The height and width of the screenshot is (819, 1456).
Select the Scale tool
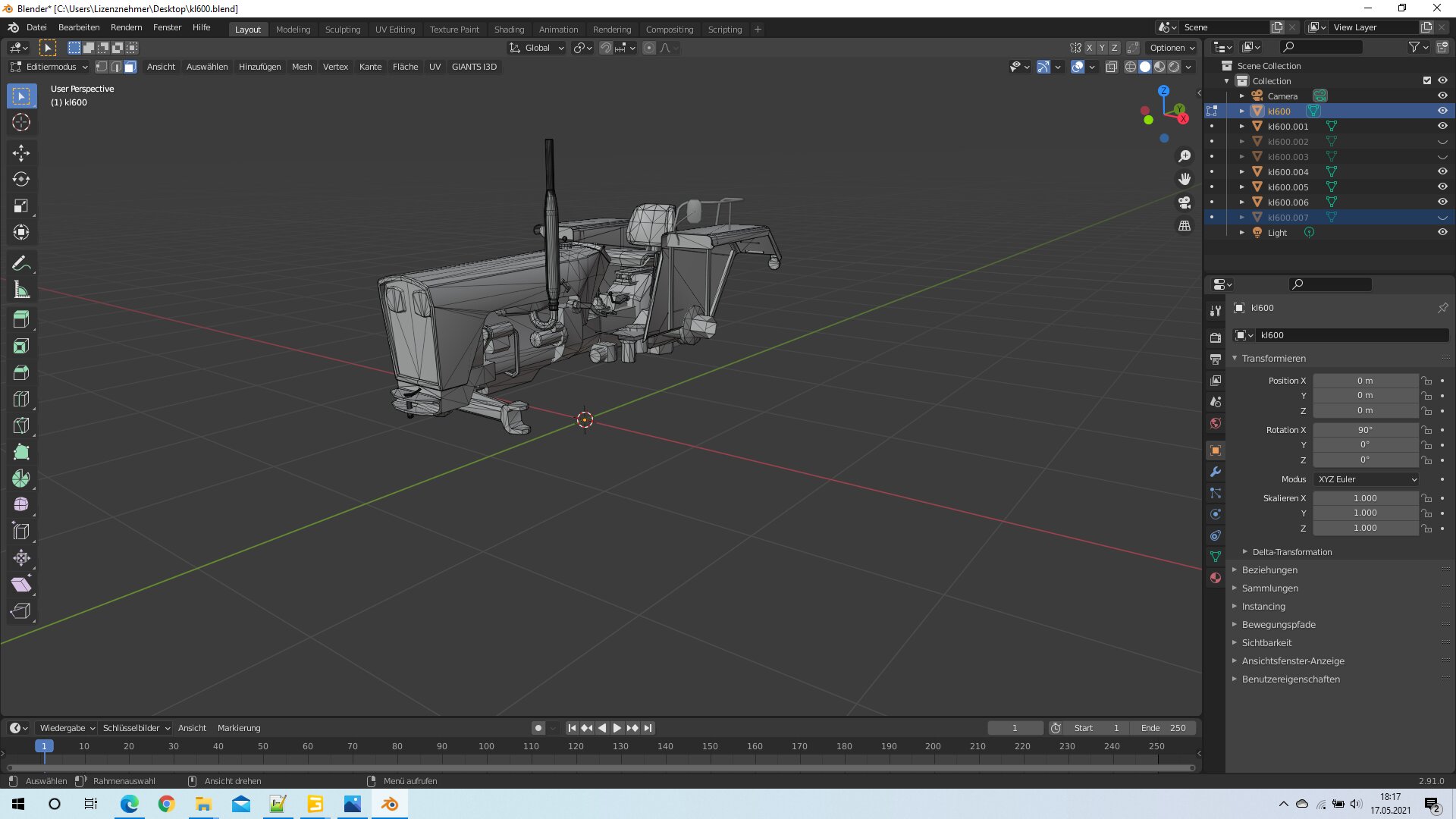21,206
